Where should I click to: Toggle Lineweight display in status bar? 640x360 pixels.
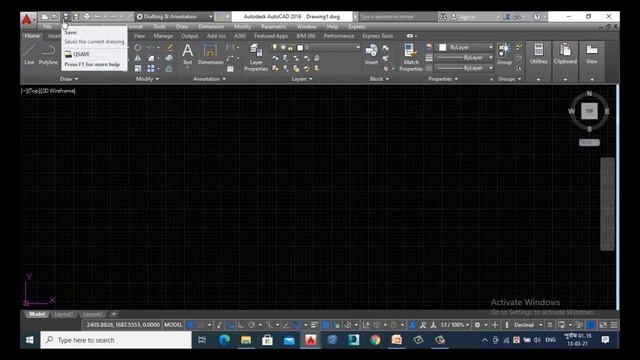(314, 325)
